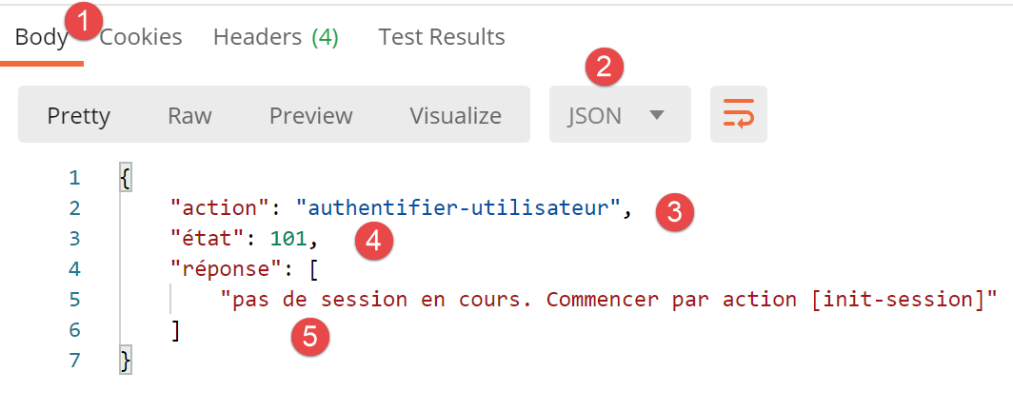Click line number 1 in the gutter
The height and width of the screenshot is (411, 1013).
74,179
